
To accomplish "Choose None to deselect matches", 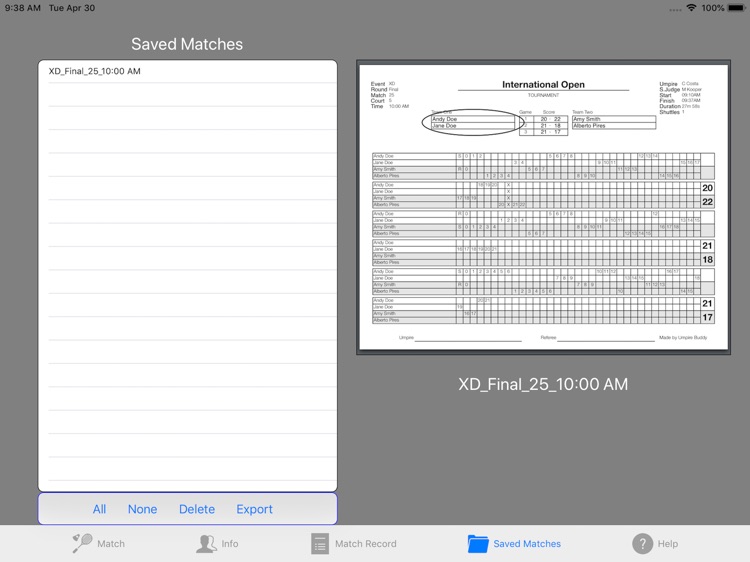I will click(x=143, y=509).
